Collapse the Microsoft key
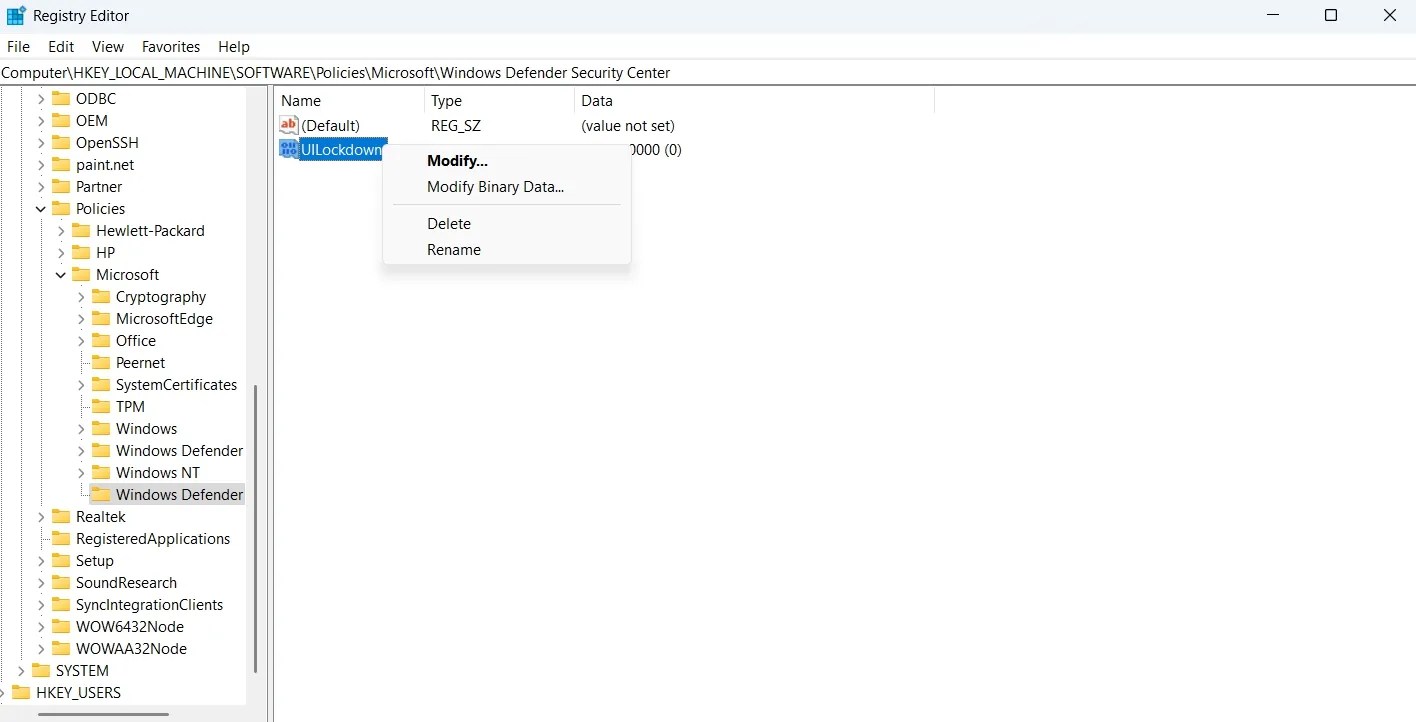 click(60, 274)
